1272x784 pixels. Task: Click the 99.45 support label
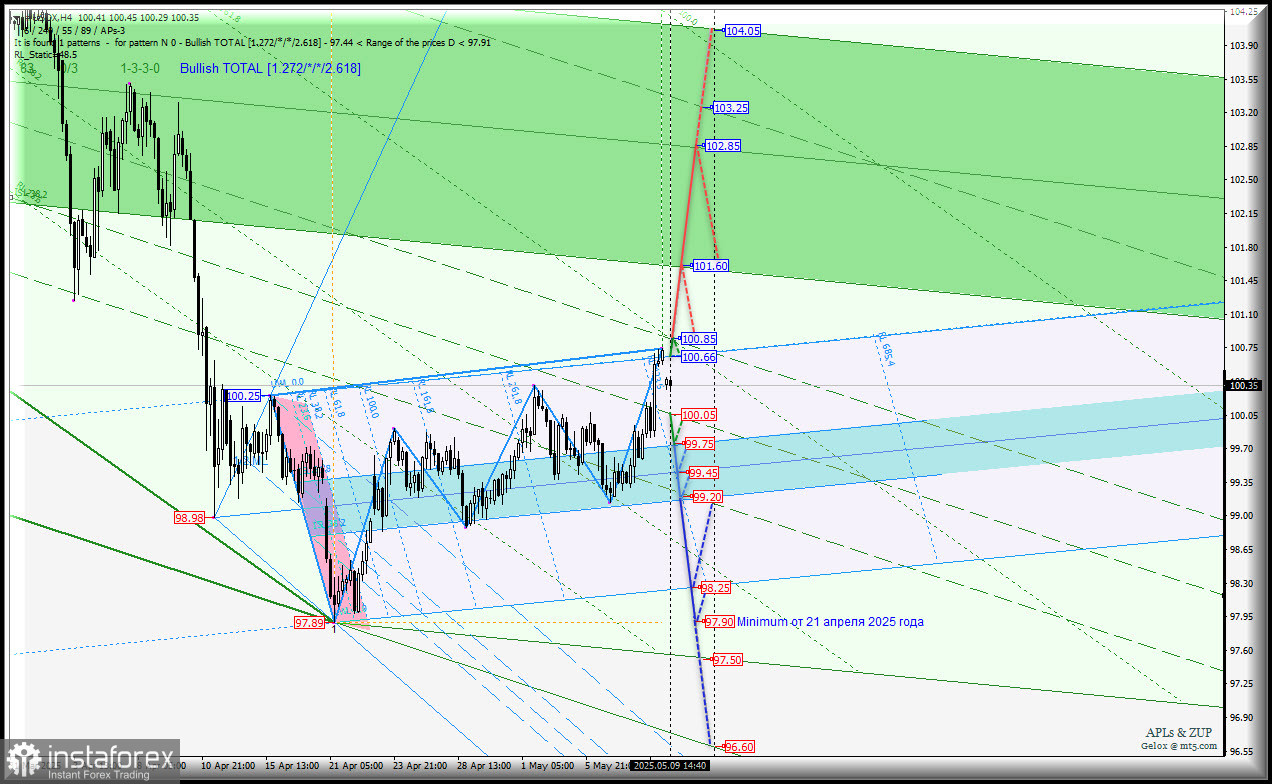(704, 473)
